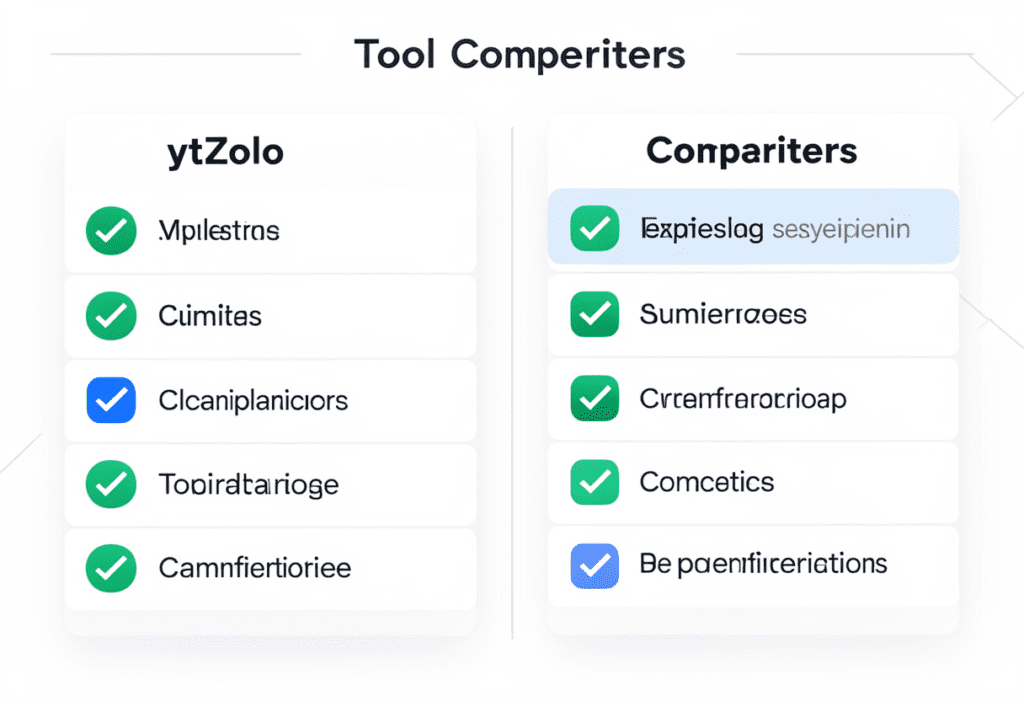This screenshot has width=1024, height=701.
Task: Uncheck the blue Clcaniplaniciors checkbox
Action: (x=111, y=401)
